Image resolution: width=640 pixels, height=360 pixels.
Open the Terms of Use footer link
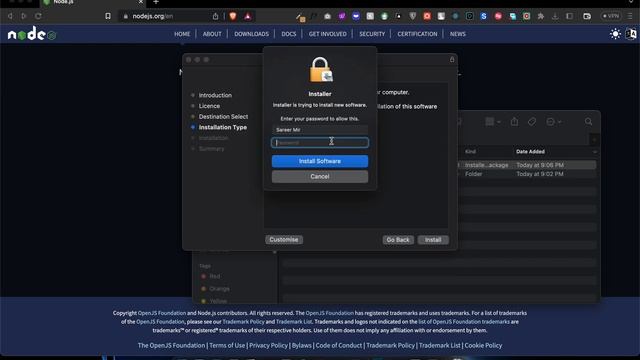point(227,345)
